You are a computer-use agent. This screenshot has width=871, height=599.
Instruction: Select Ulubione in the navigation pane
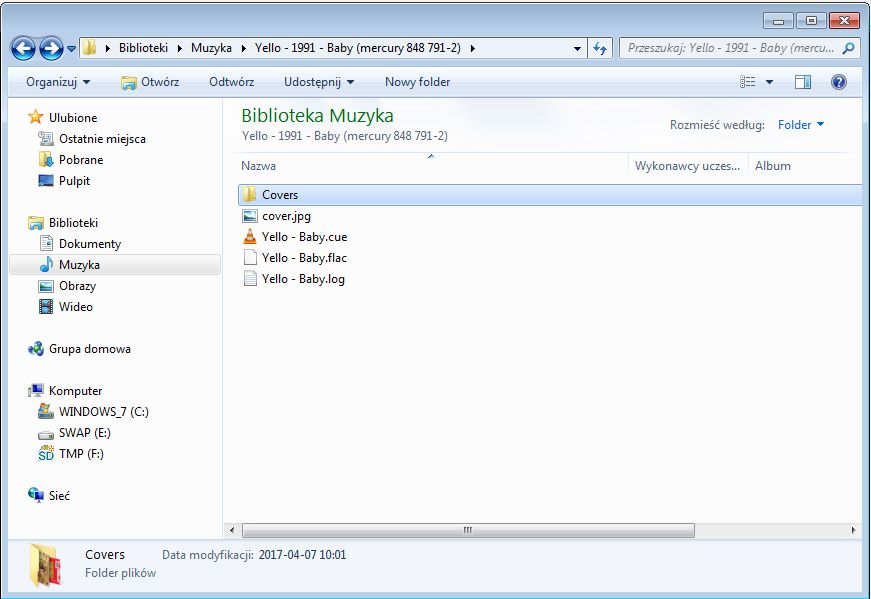pos(73,117)
